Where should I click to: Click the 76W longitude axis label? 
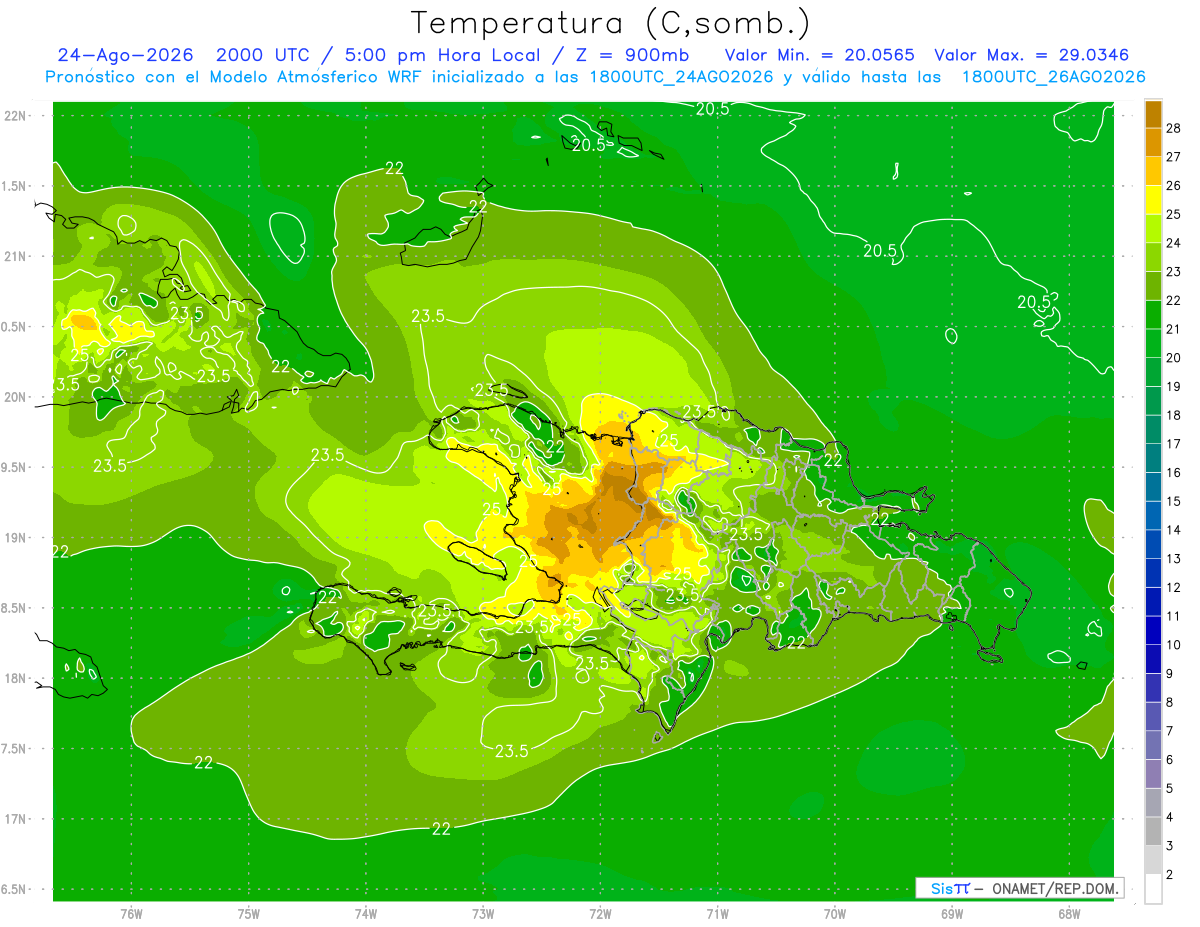[x=131, y=913]
